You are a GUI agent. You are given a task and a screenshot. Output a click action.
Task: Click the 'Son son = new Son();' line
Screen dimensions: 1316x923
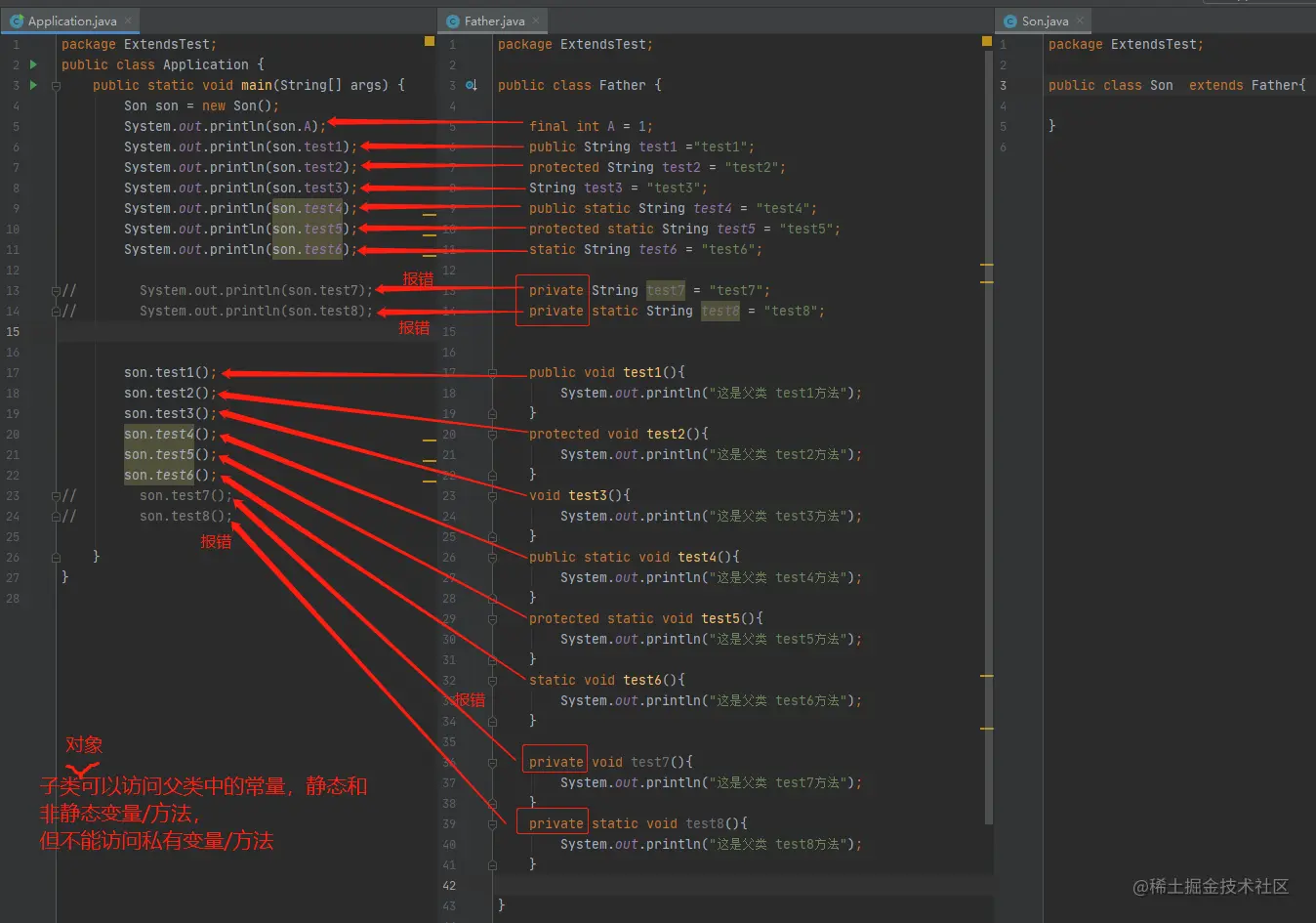coord(201,105)
